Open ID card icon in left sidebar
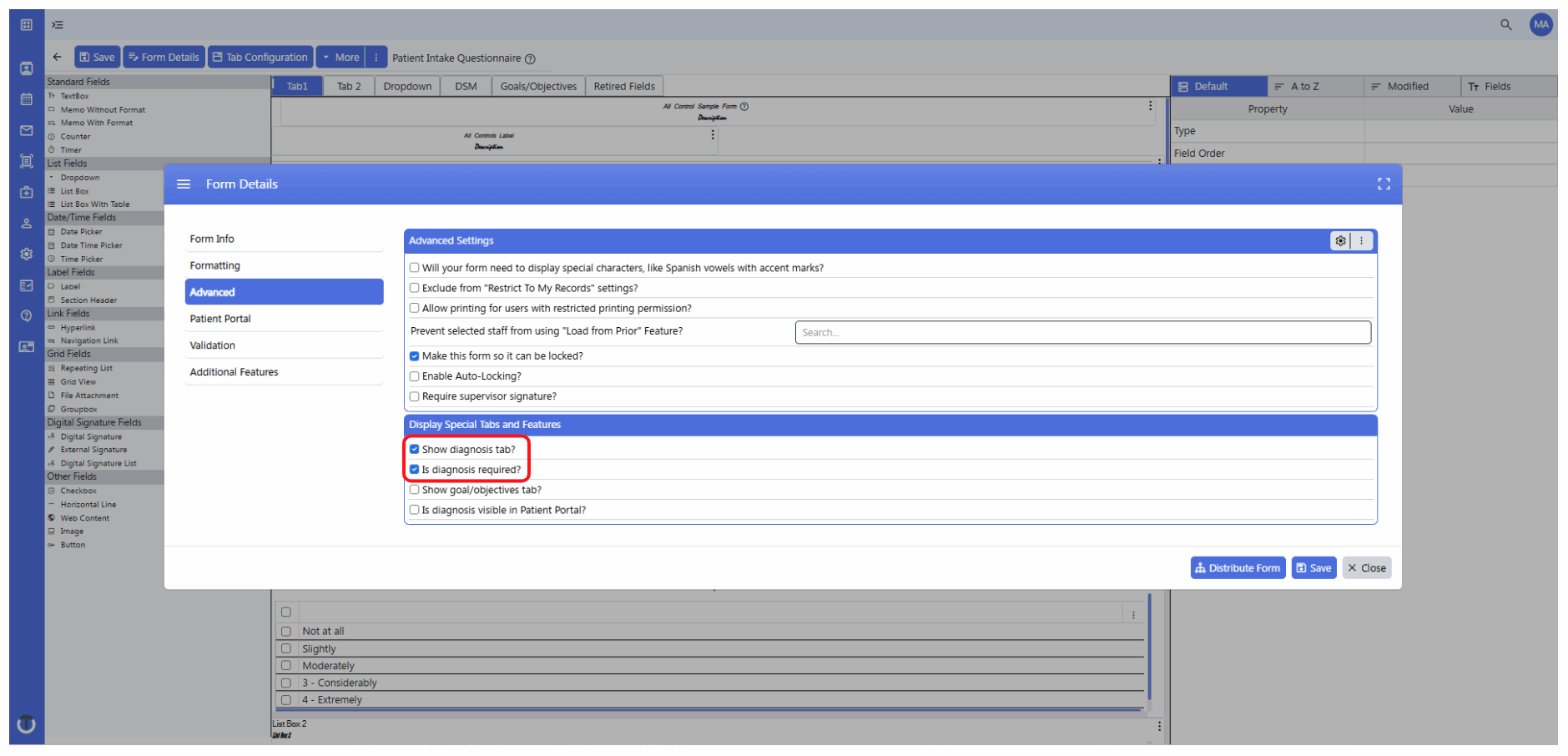 [x=27, y=347]
